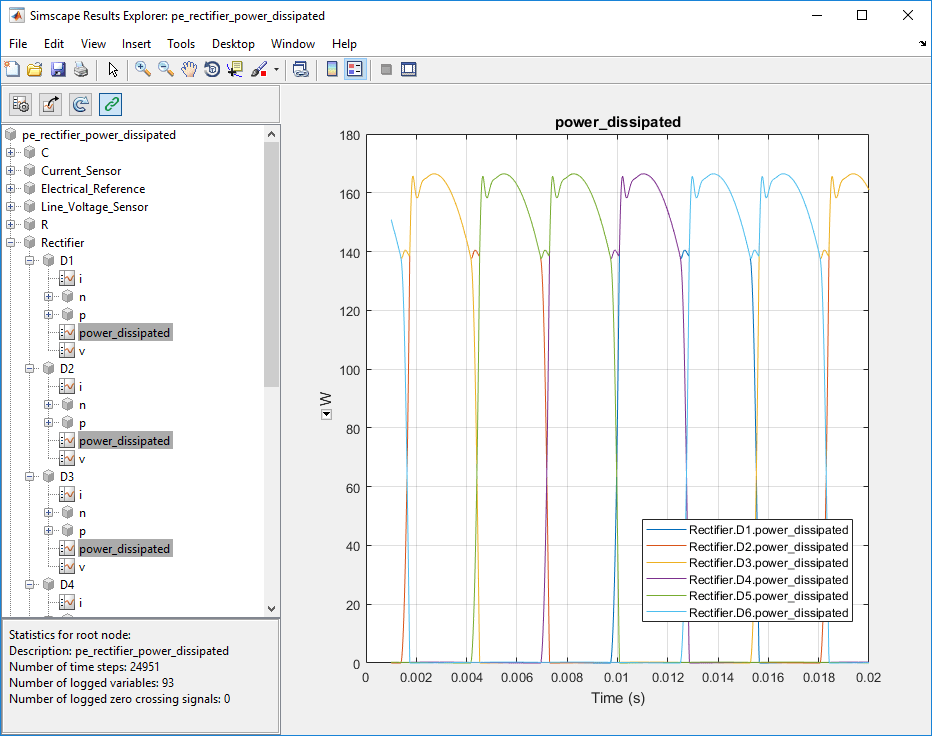The width and height of the screenshot is (932, 736).
Task: Select the Zoom Out tool
Action: tap(166, 69)
